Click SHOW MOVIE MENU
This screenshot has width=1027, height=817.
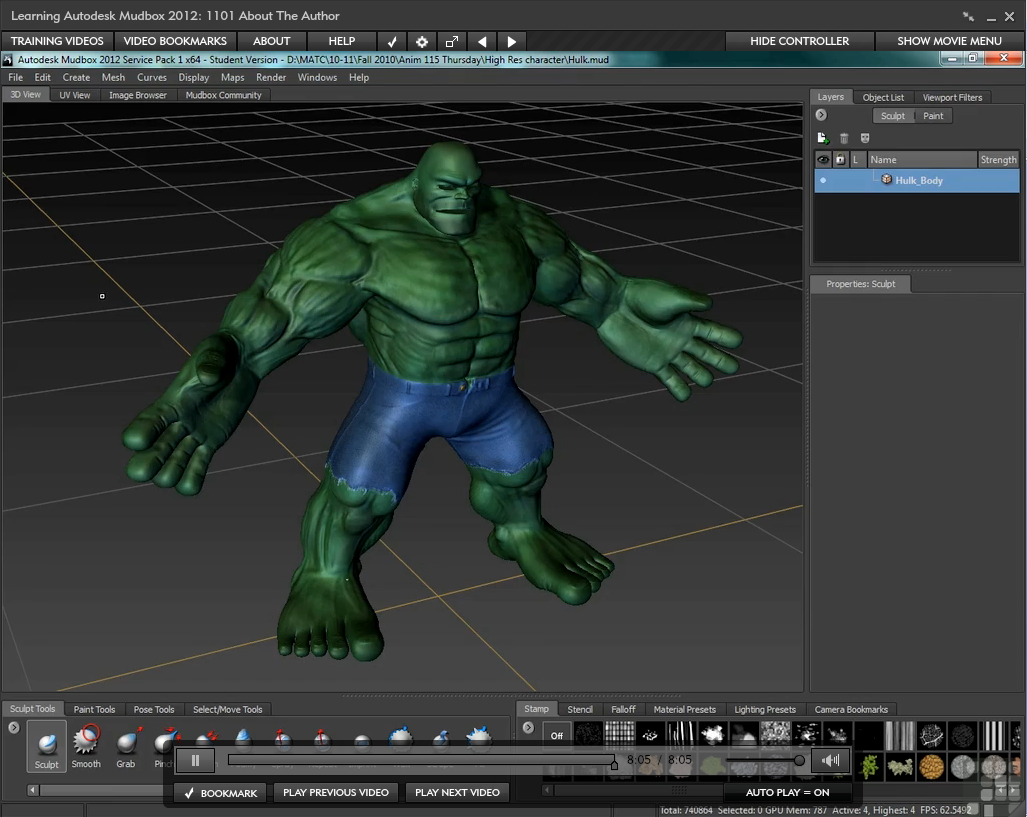click(x=949, y=41)
